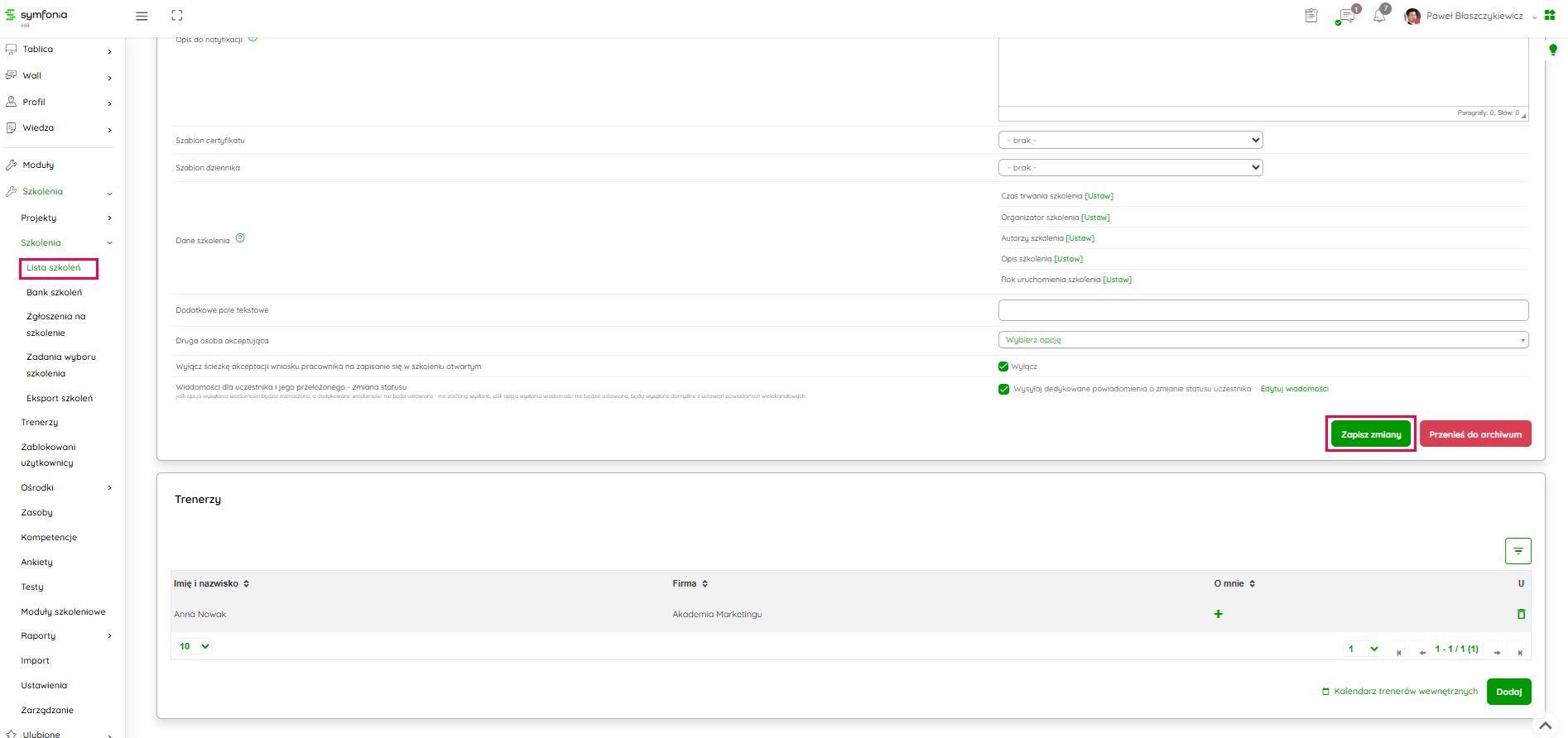1568x738 pixels.
Task: Click the Przenieś do archiwum button
Action: tap(1474, 434)
